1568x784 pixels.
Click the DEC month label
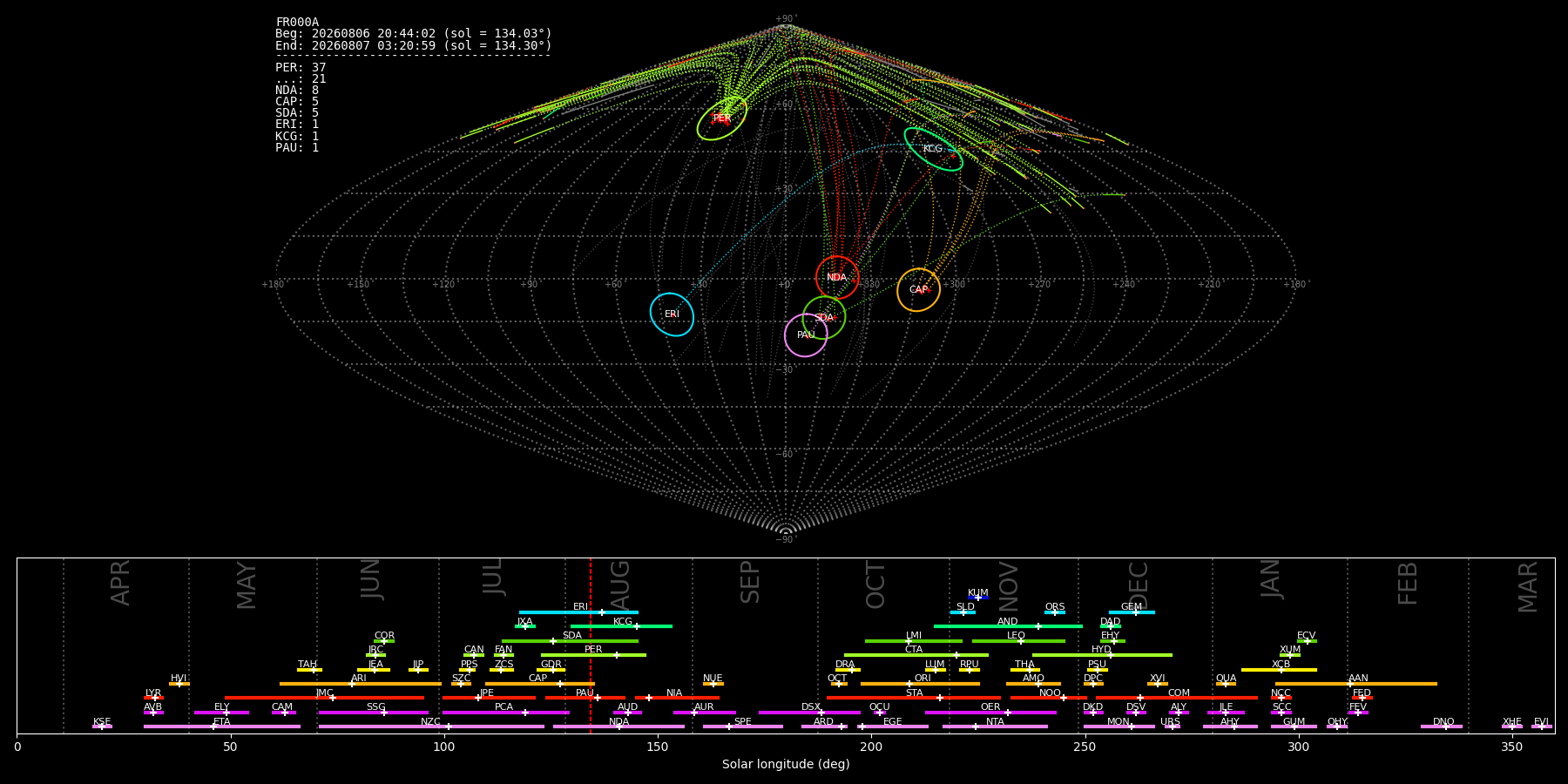1139,585
